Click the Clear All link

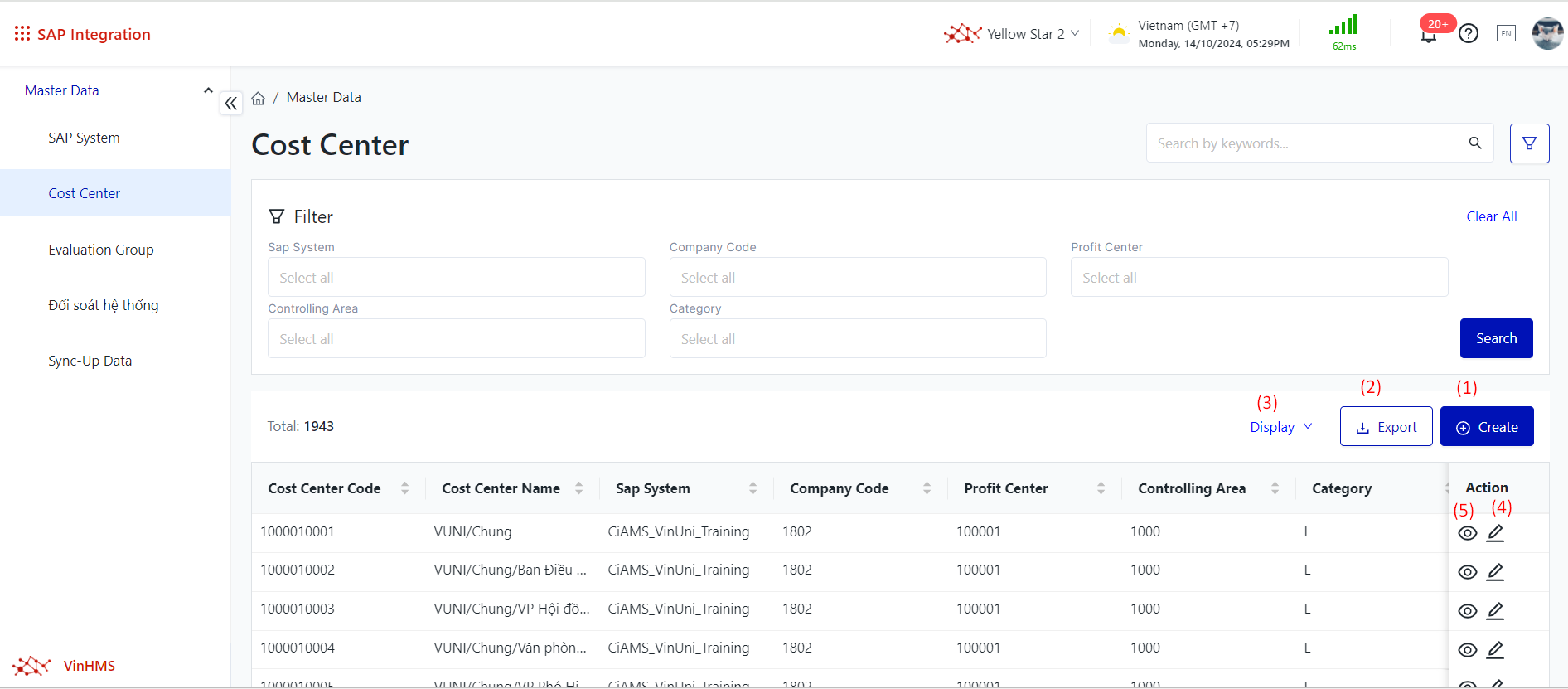tap(1491, 216)
